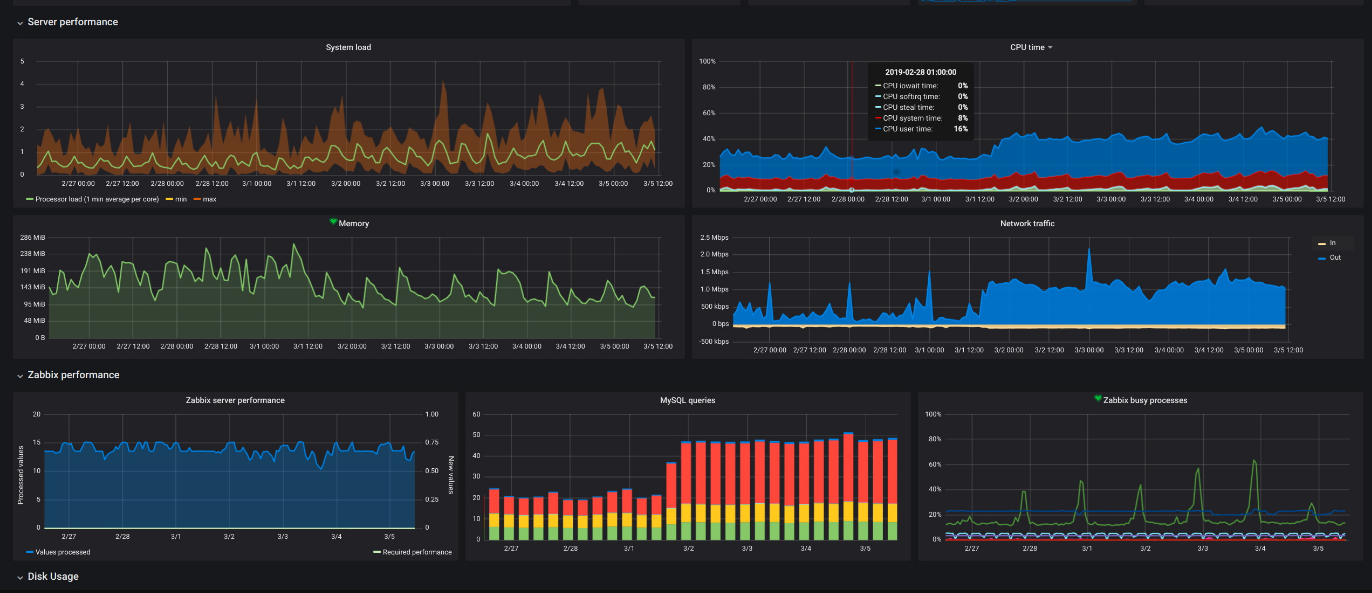This screenshot has width=1372, height=593.
Task: Click the tallest MySQL queries bar on 3/4
Action: tap(848, 486)
